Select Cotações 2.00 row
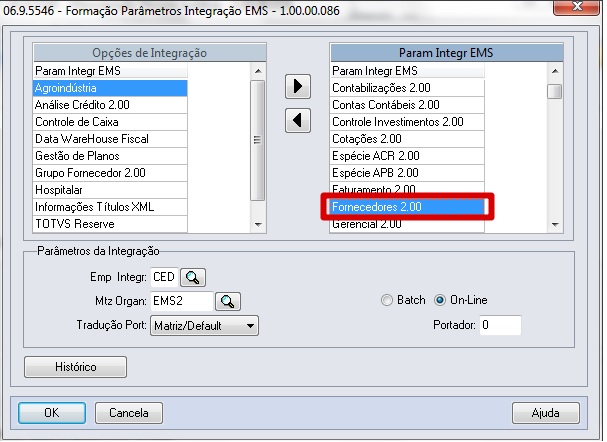The height and width of the screenshot is (442, 607). click(x=407, y=139)
